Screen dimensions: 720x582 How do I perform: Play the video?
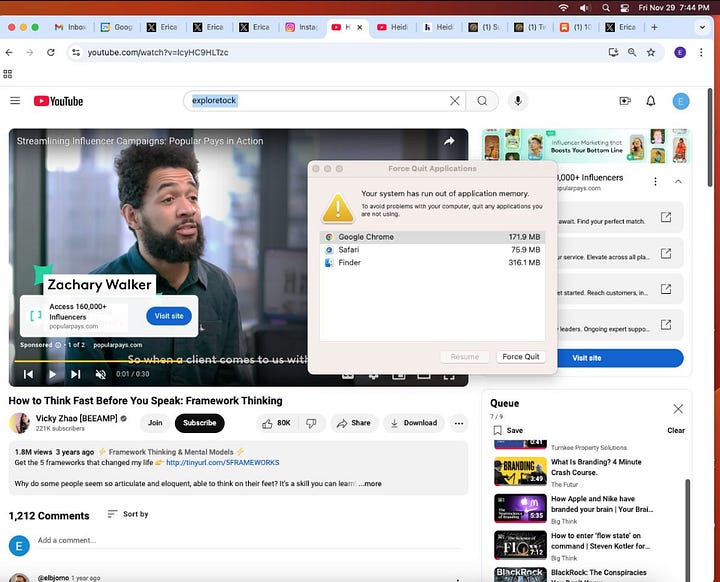point(52,374)
